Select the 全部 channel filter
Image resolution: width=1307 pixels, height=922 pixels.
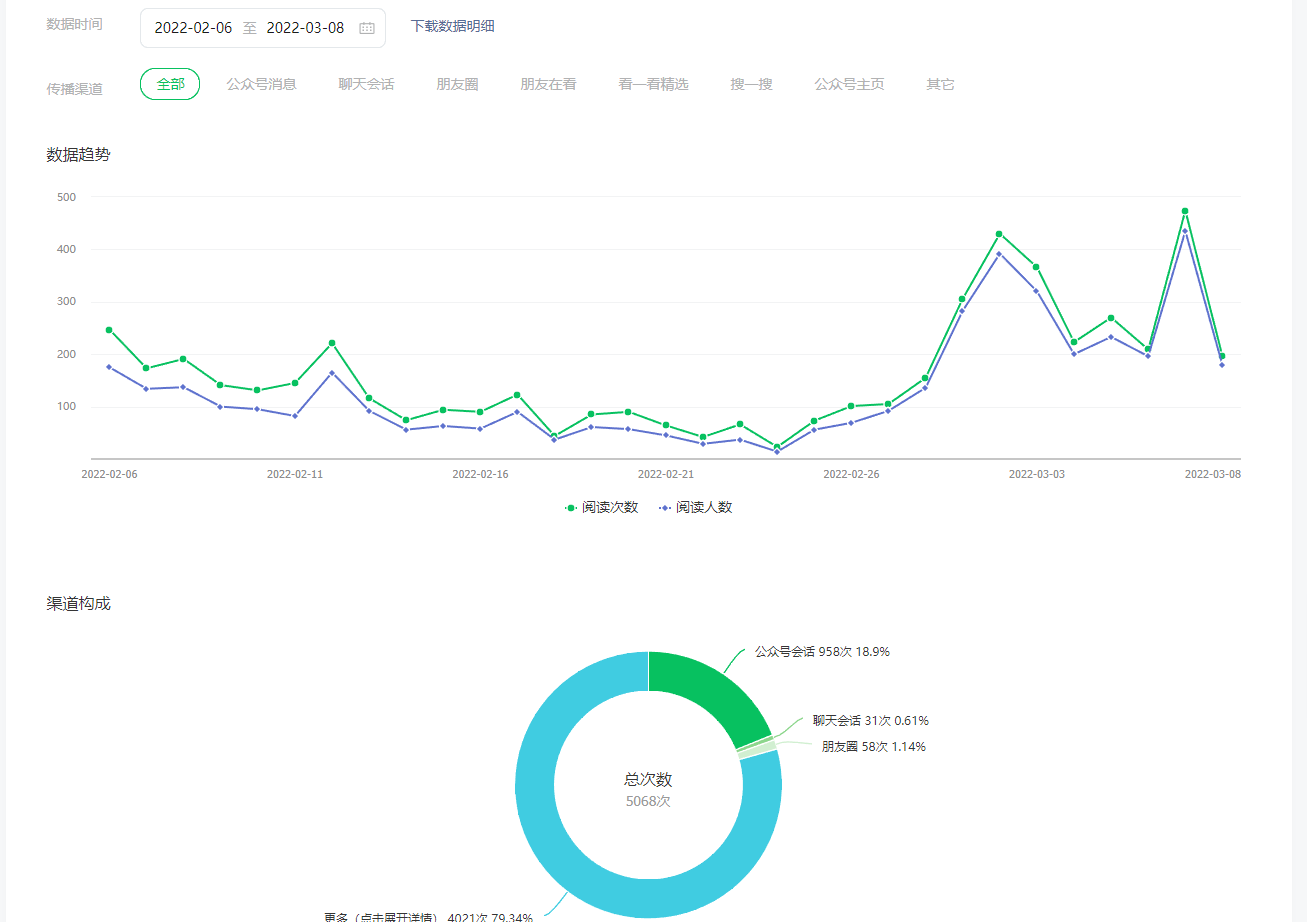pyautogui.click(x=170, y=84)
